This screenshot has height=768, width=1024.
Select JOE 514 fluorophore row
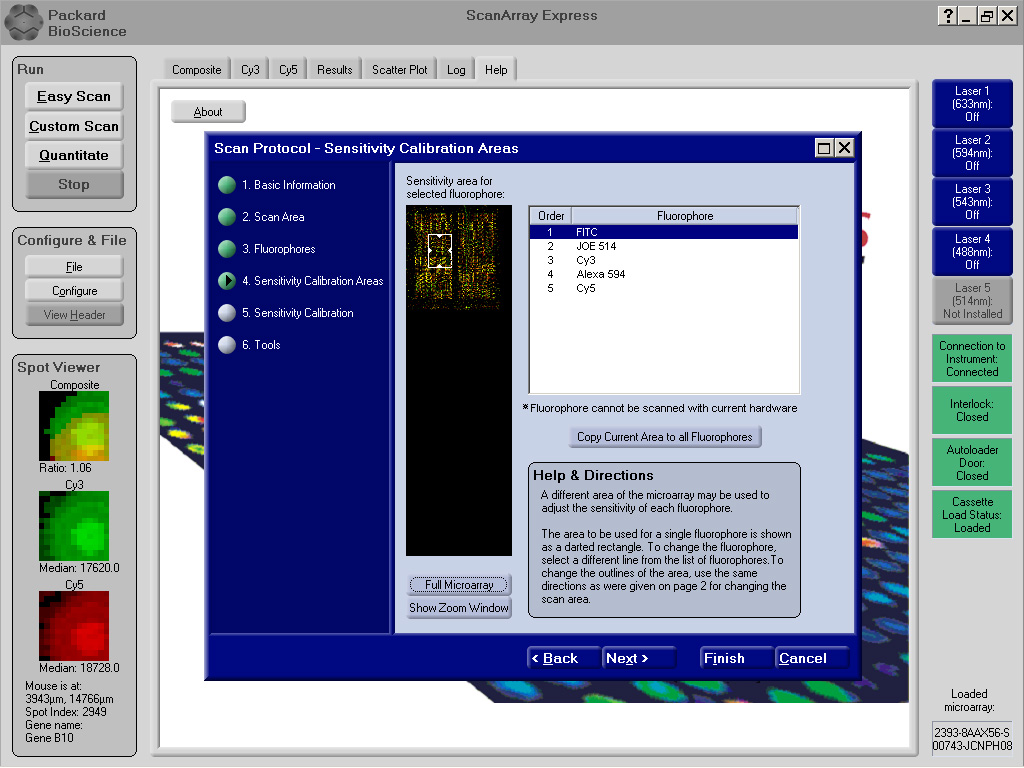point(664,246)
